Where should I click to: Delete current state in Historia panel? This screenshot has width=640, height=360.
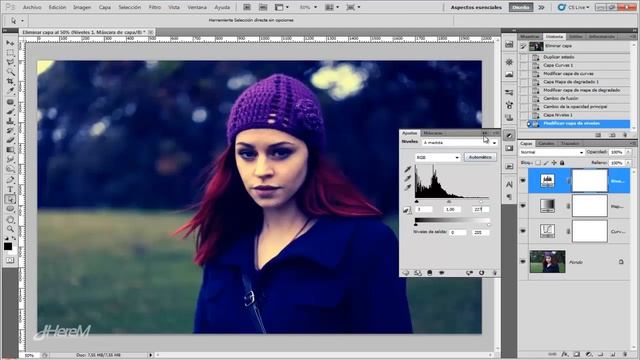tap(625, 135)
